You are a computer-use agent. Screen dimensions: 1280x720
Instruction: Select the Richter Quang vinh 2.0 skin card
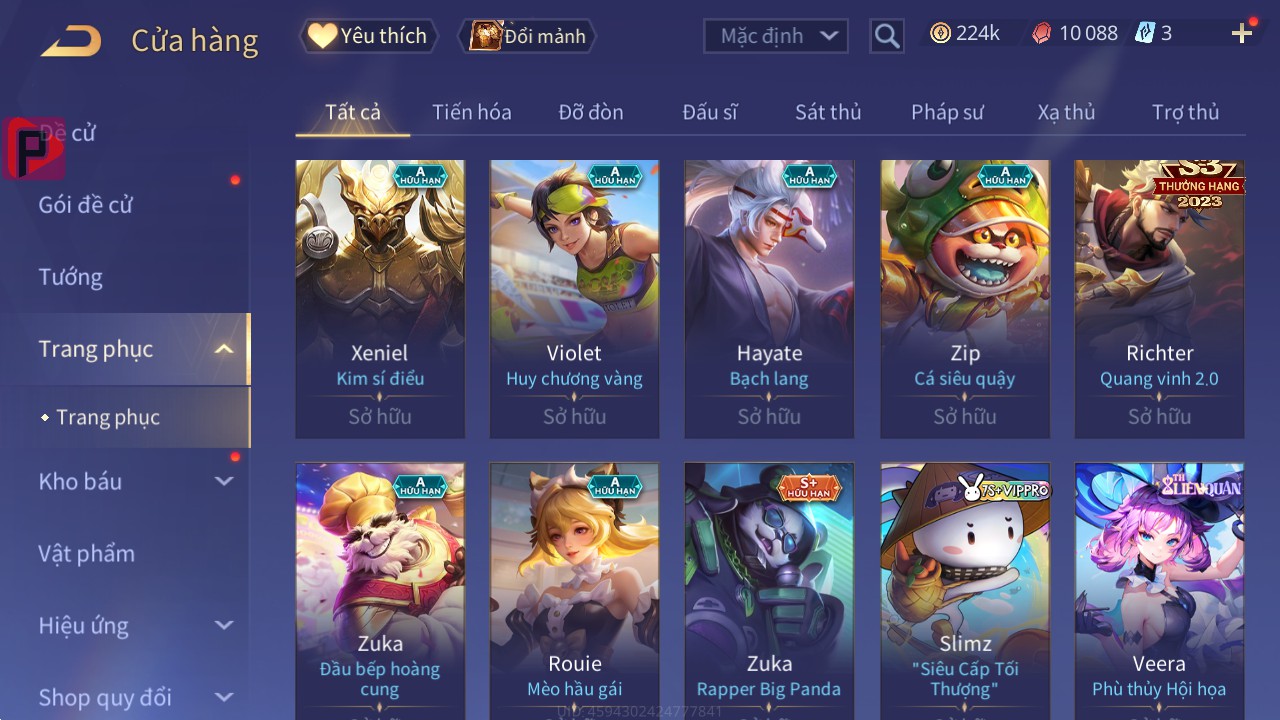[x=1160, y=299]
